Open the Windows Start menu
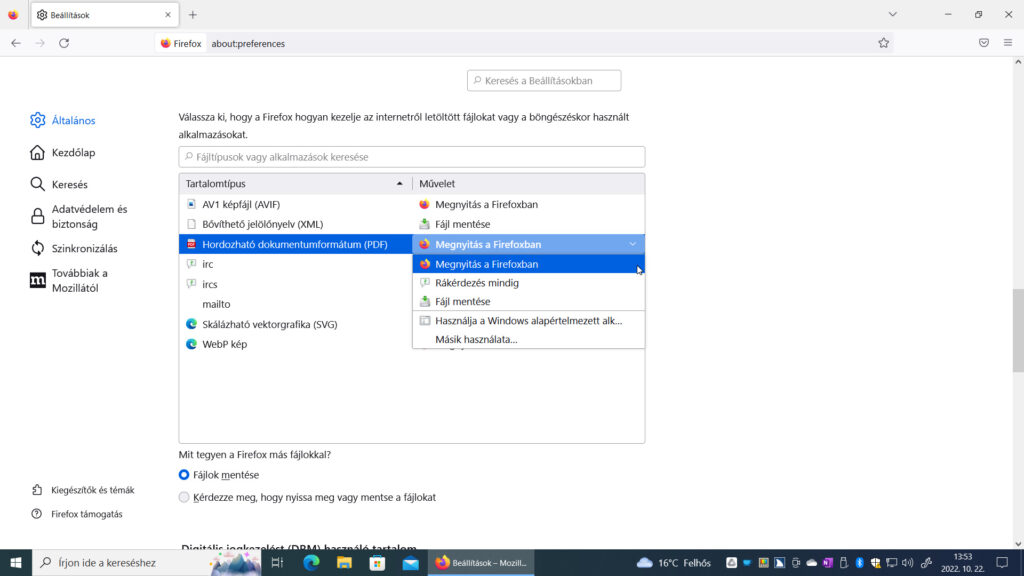 [x=16, y=562]
